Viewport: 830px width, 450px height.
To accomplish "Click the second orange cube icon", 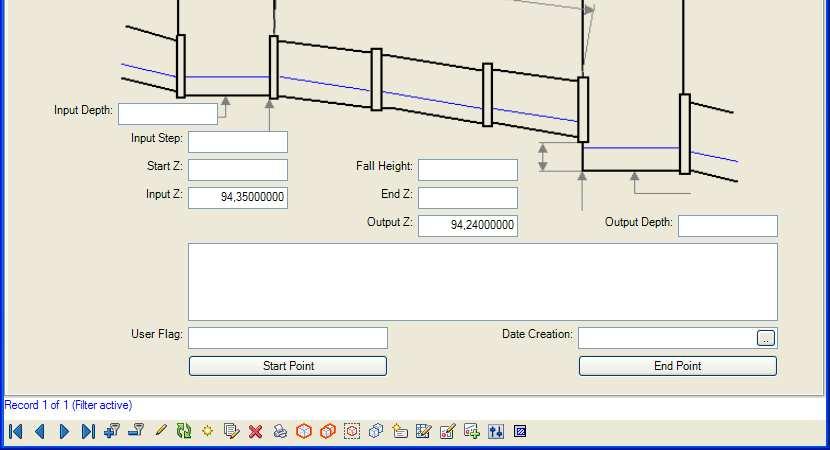I will (328, 431).
